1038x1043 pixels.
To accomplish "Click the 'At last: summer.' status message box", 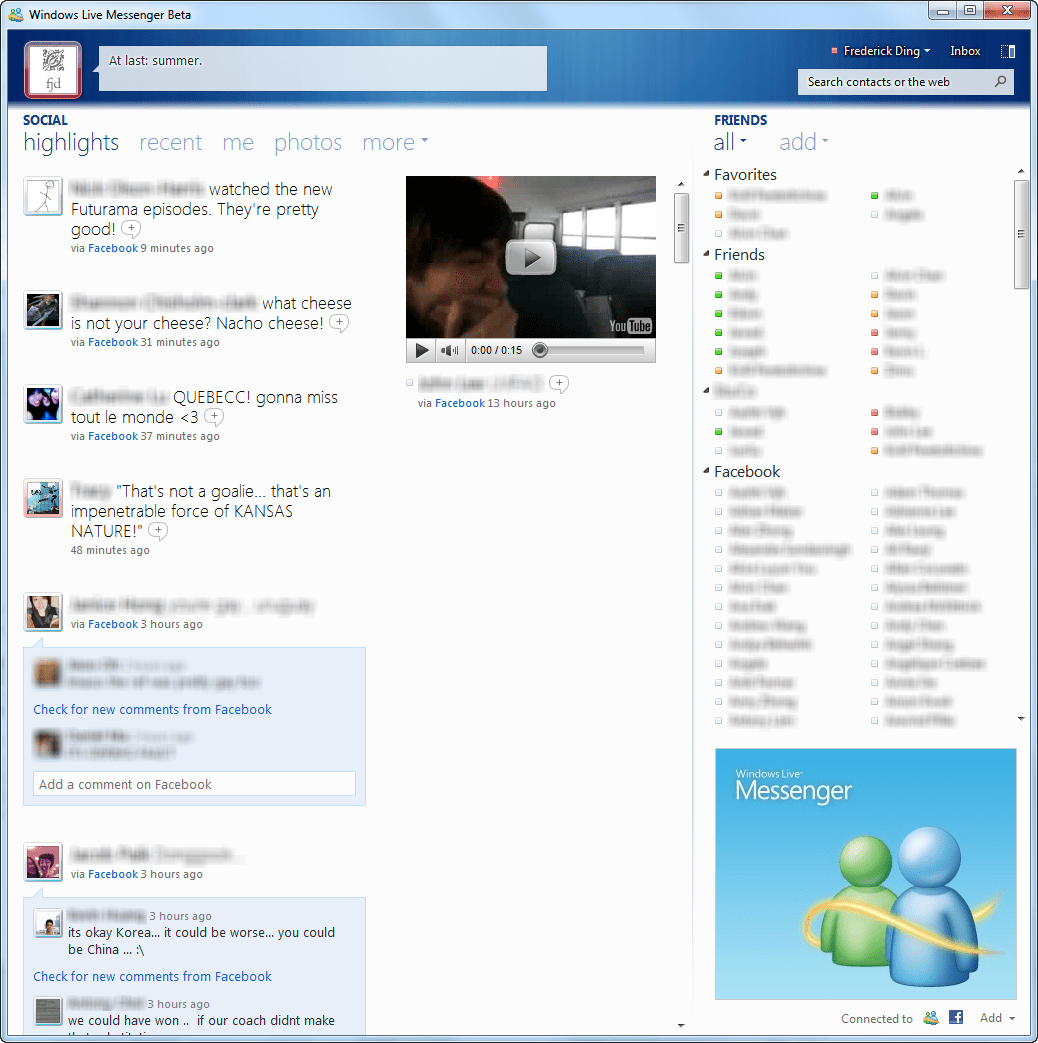I will (x=323, y=69).
